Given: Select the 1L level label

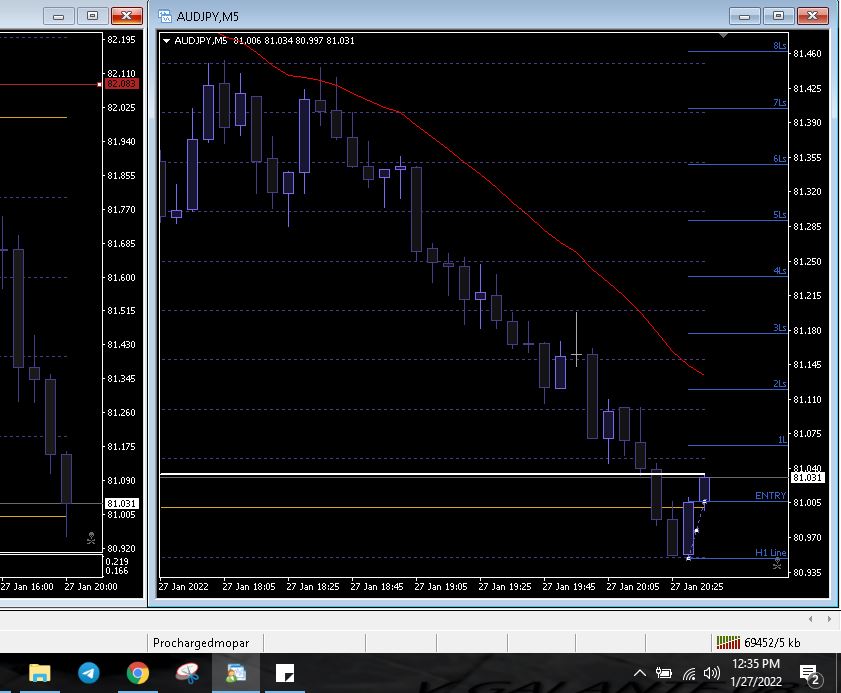Looking at the screenshot, I should click(x=782, y=440).
